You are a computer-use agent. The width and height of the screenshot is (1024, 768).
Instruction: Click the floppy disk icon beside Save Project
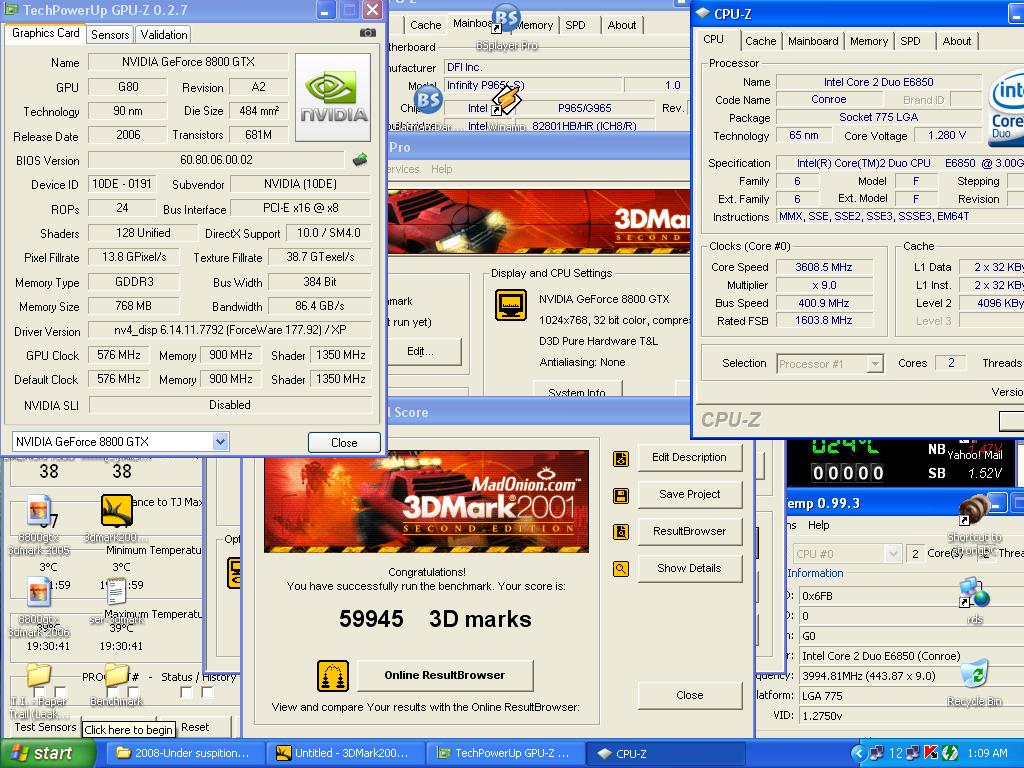click(621, 496)
